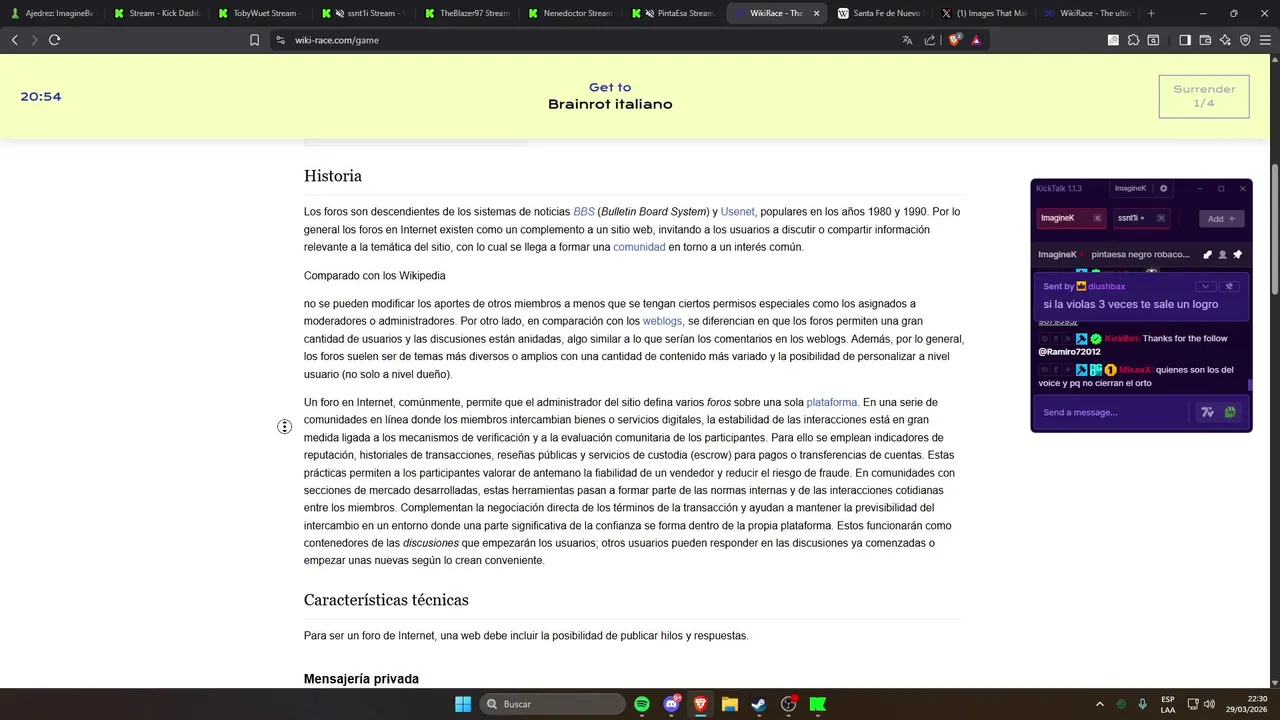1280x720 pixels.
Task: Switch to the Images That Mak X tab
Action: (985, 13)
